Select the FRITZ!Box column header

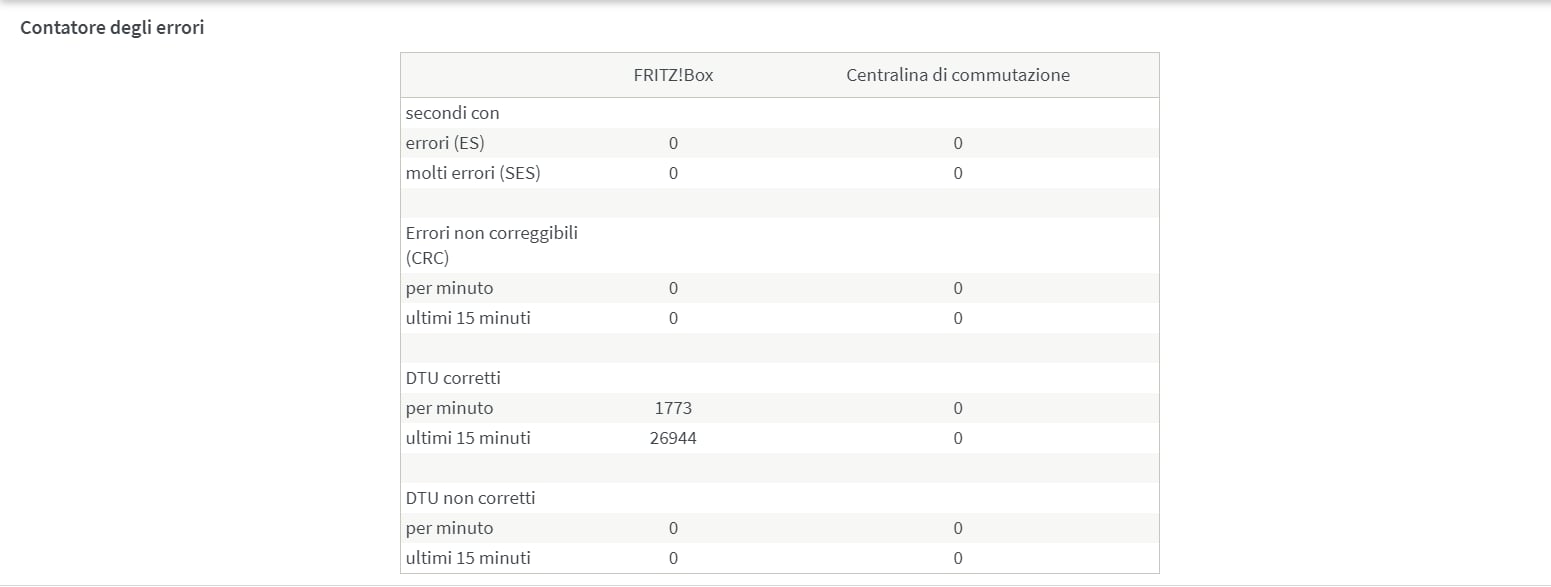click(x=673, y=75)
